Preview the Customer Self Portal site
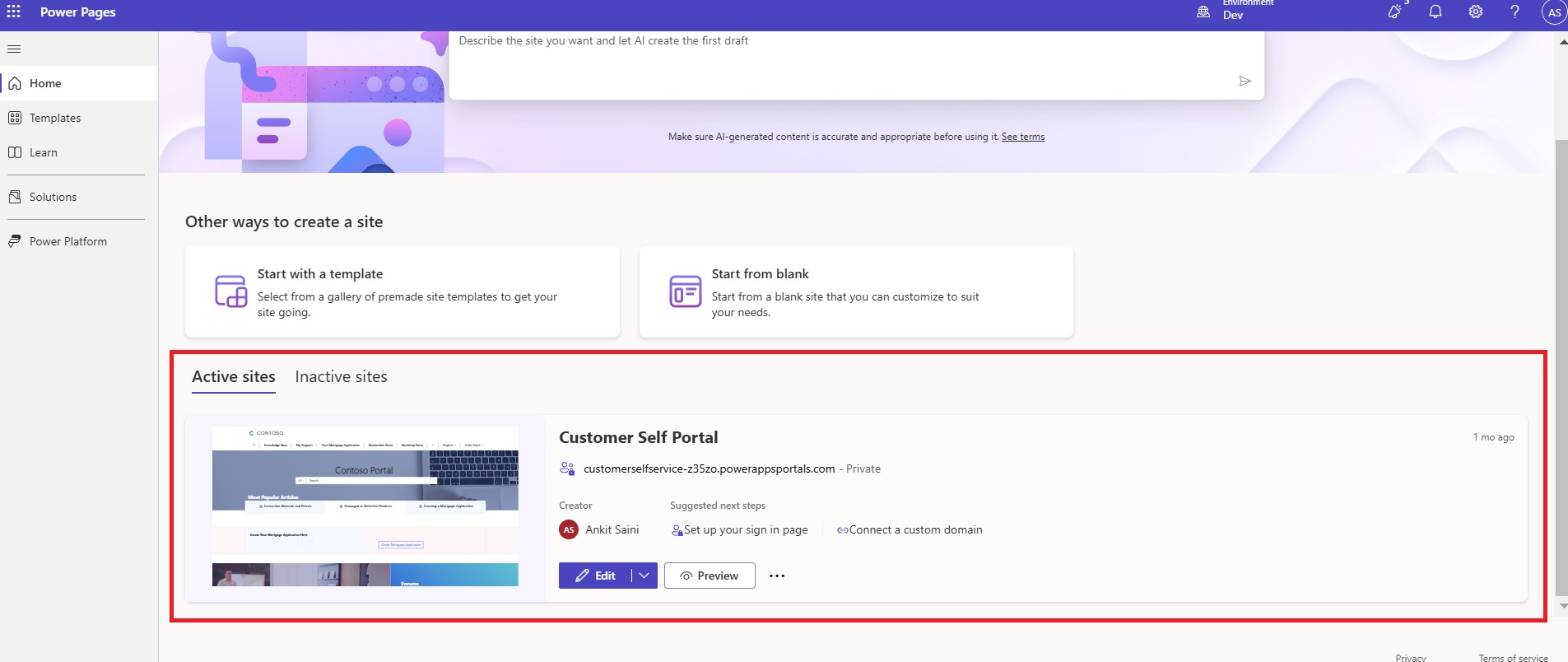Image resolution: width=1568 pixels, height=662 pixels. [x=710, y=576]
